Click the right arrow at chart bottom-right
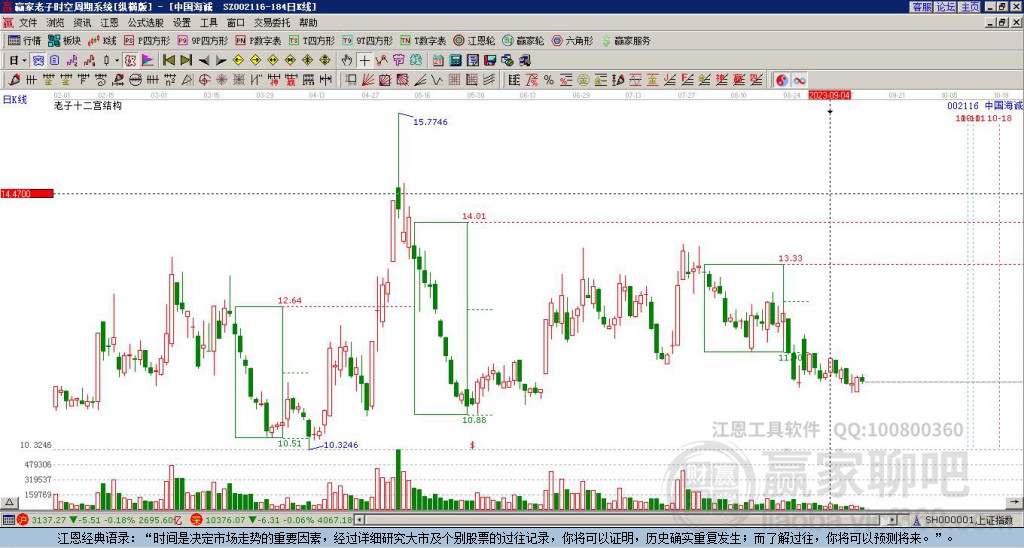 coord(1016,502)
